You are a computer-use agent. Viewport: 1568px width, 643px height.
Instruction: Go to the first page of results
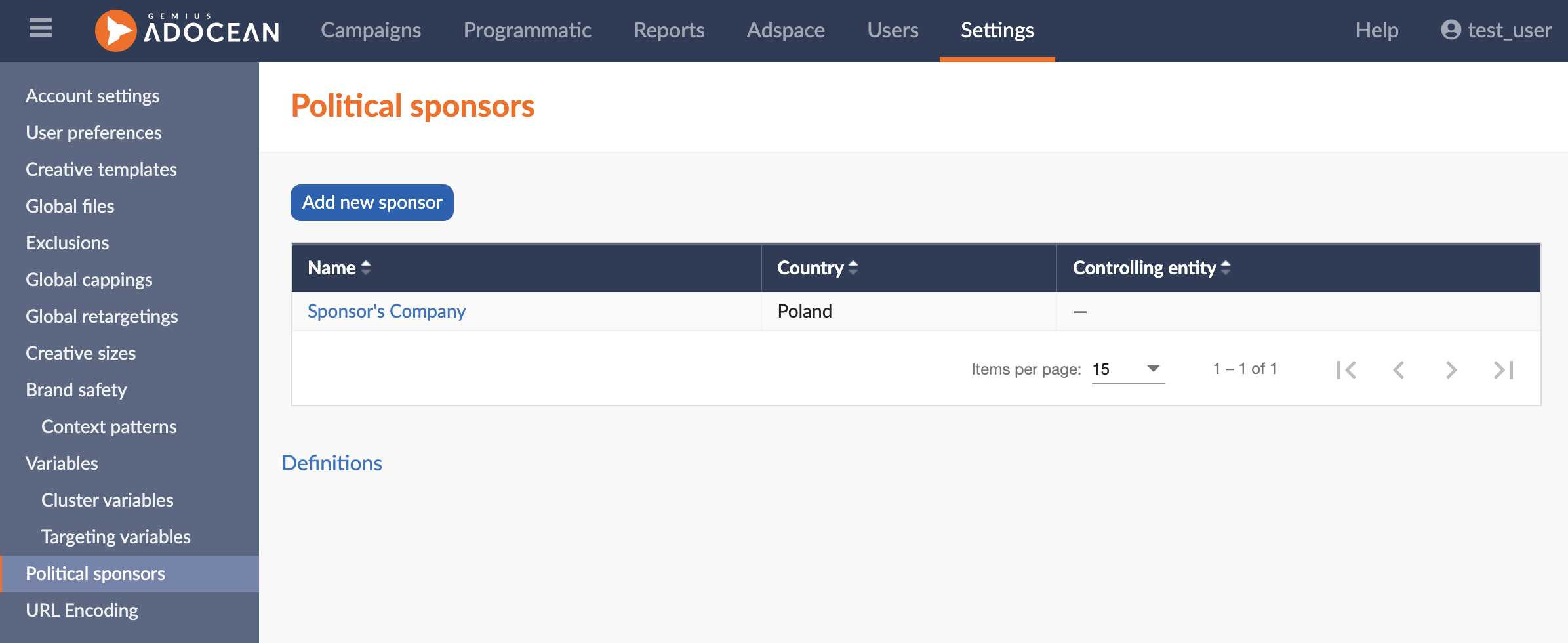click(1346, 369)
